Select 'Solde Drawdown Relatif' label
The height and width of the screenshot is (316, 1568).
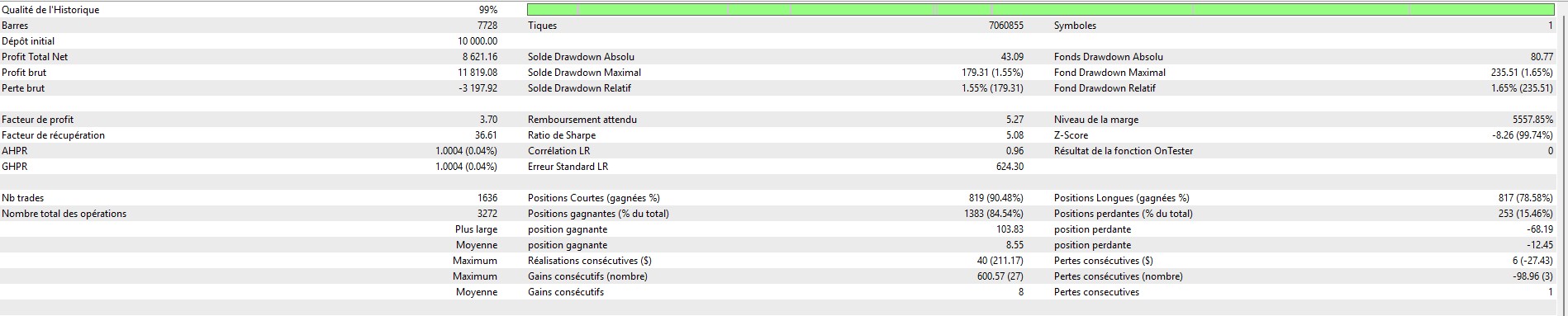pos(579,88)
